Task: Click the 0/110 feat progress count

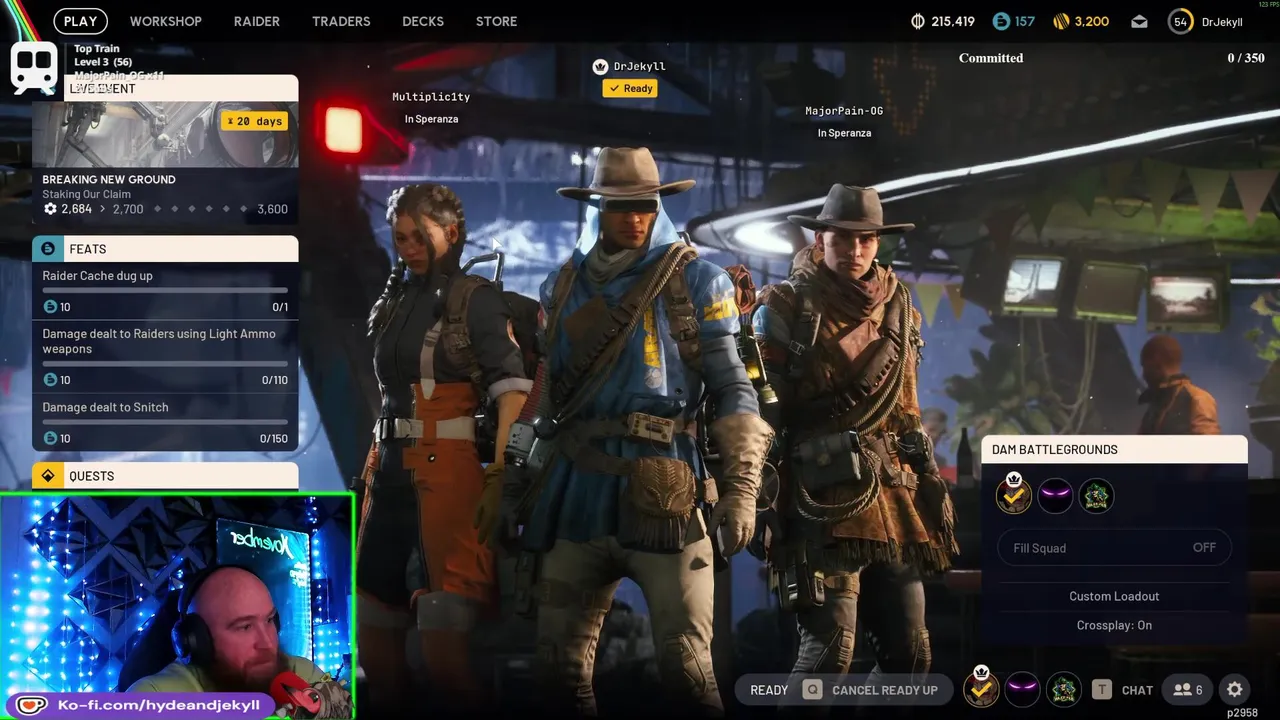Action: [x=275, y=380]
